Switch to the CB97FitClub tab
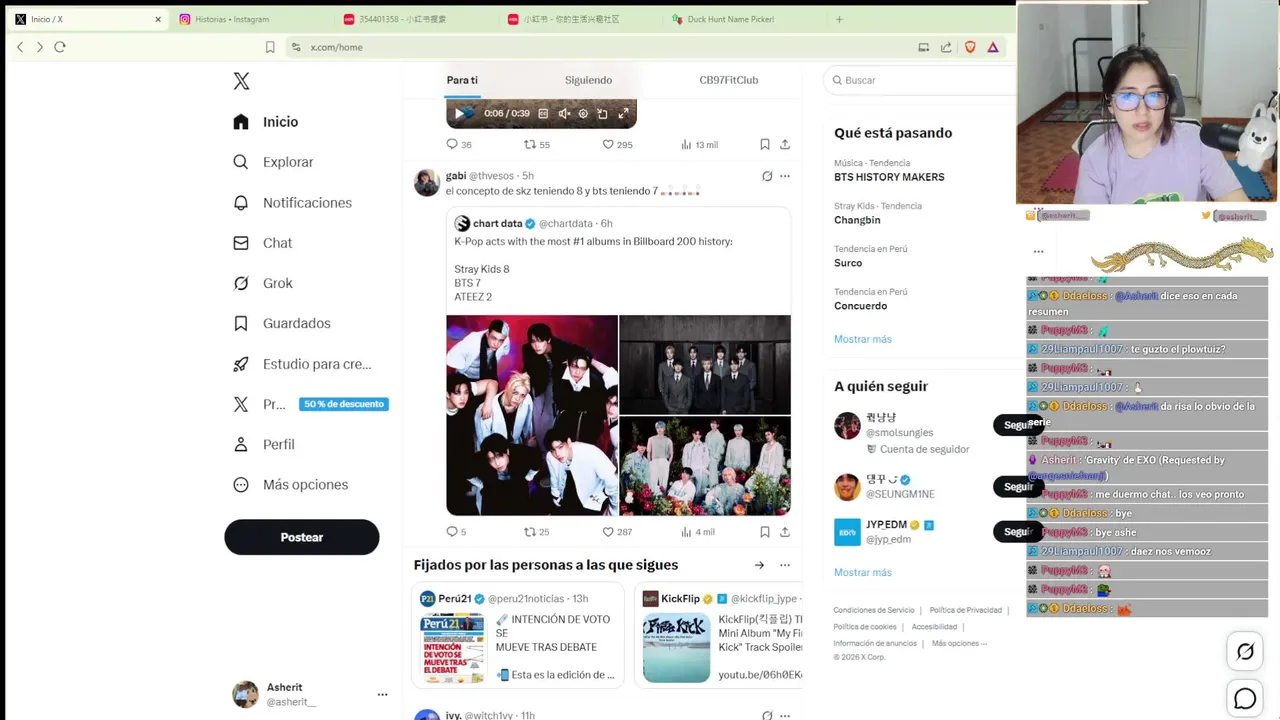 click(728, 80)
